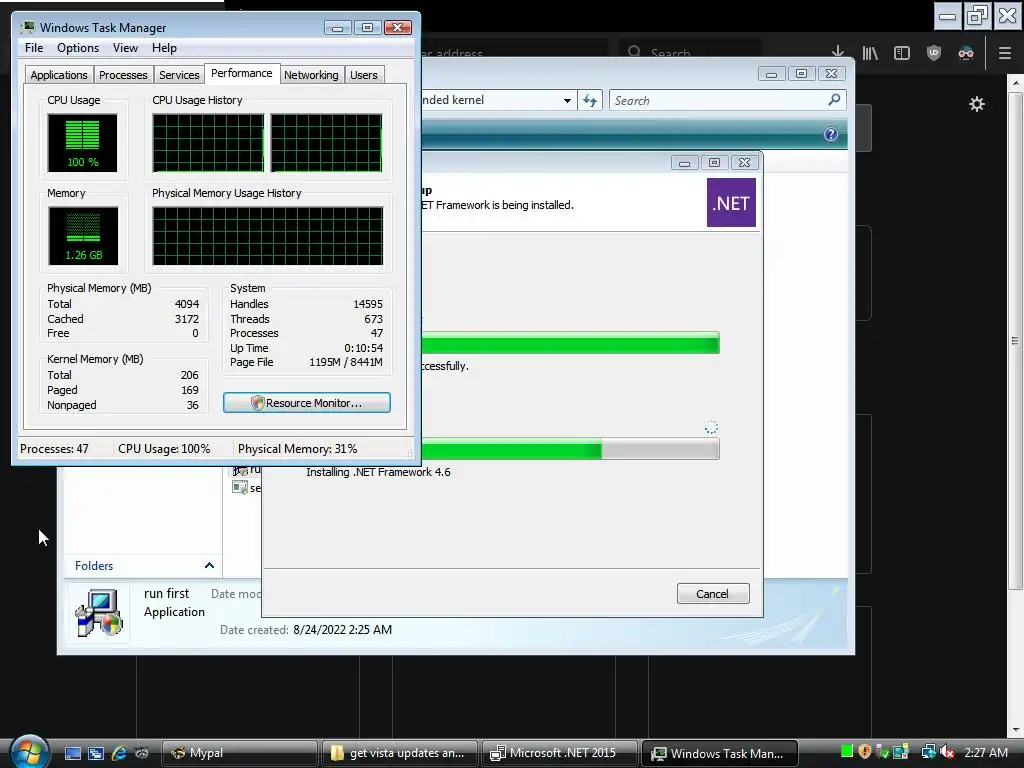Click the magnifier in Explorer search box
Image resolution: width=1024 pixels, height=768 pixels.
tap(834, 99)
